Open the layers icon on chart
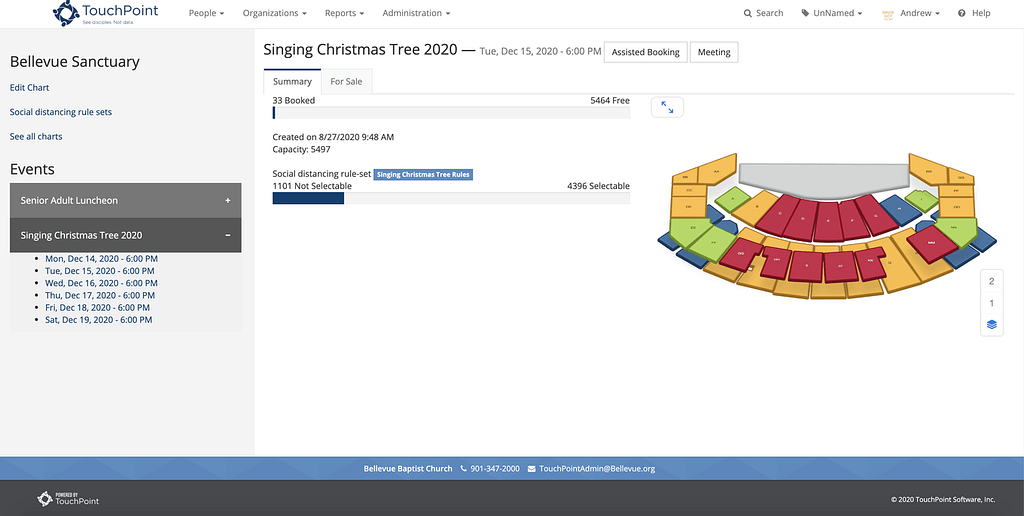 tap(991, 324)
